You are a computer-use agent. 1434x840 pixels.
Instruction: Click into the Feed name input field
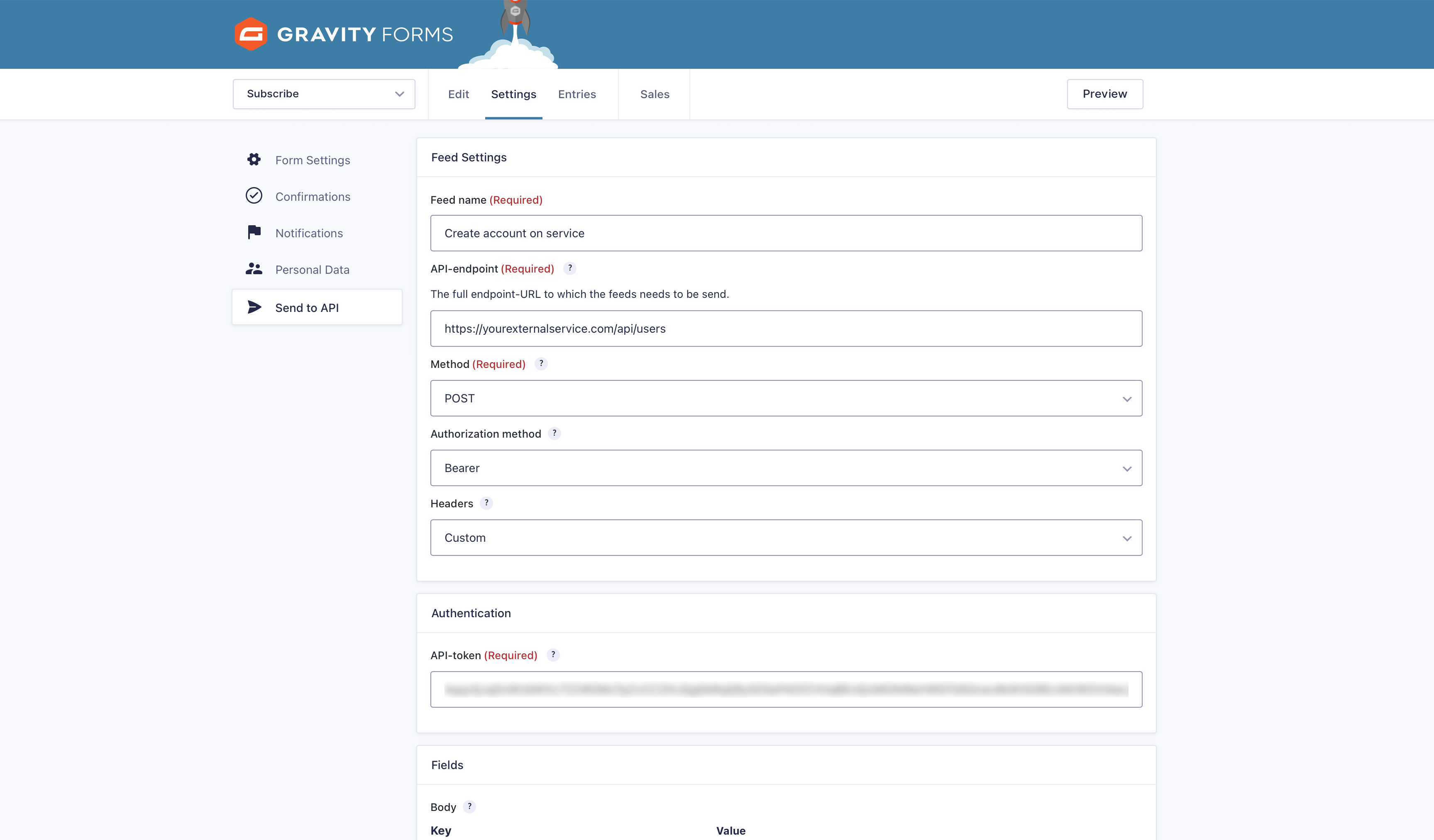pyautogui.click(x=786, y=233)
